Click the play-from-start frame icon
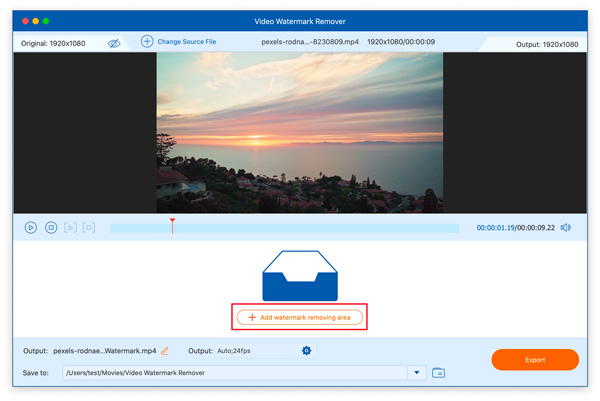This screenshot has width=600, height=401. pos(70,228)
